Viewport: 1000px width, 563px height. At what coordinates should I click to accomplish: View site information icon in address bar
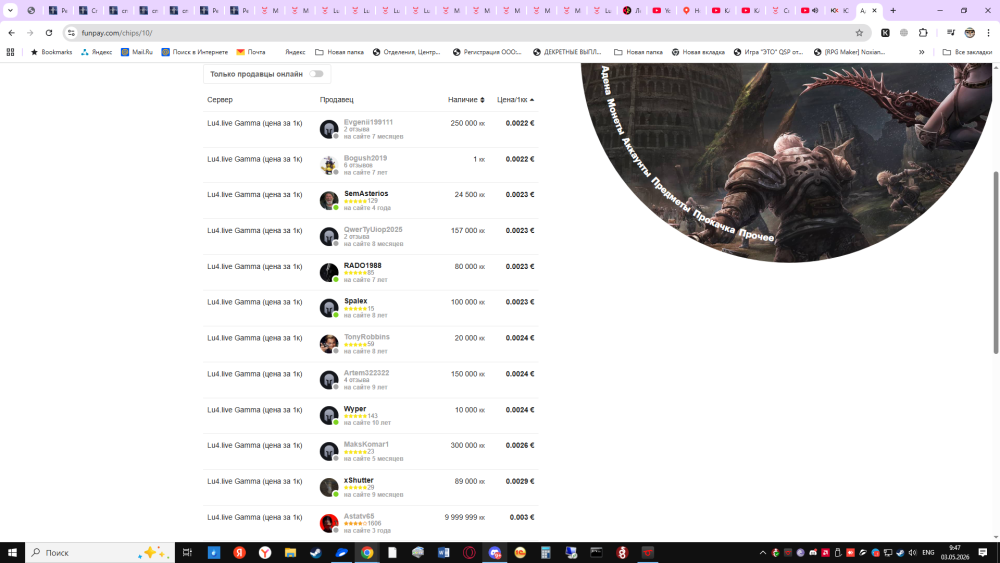(x=71, y=33)
